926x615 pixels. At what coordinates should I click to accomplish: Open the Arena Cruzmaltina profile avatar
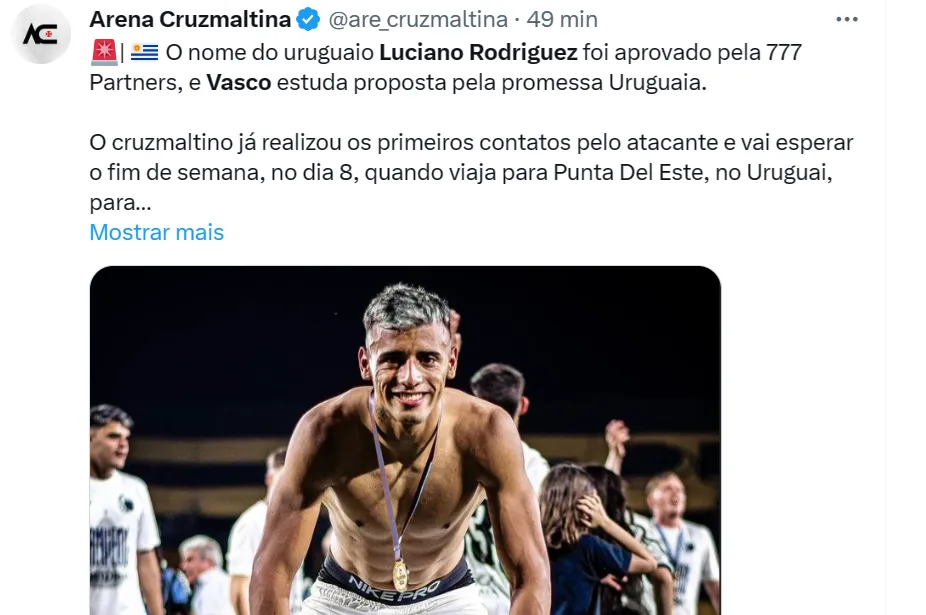click(41, 35)
